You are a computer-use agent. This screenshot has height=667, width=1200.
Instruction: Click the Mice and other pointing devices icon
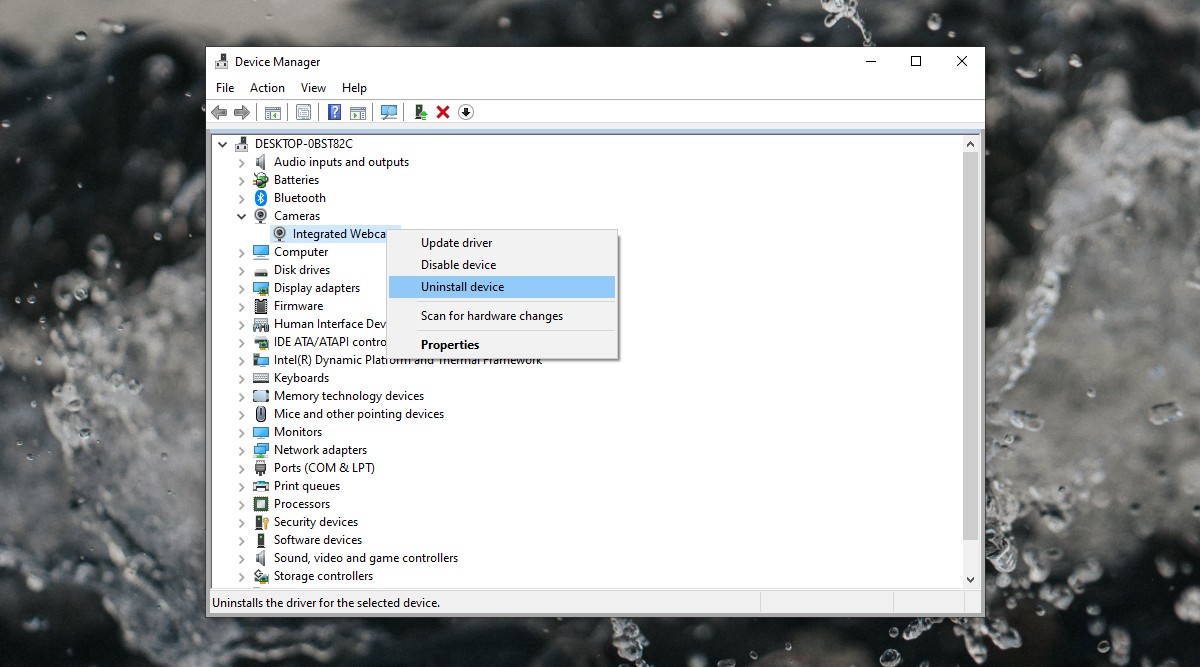[x=261, y=414]
